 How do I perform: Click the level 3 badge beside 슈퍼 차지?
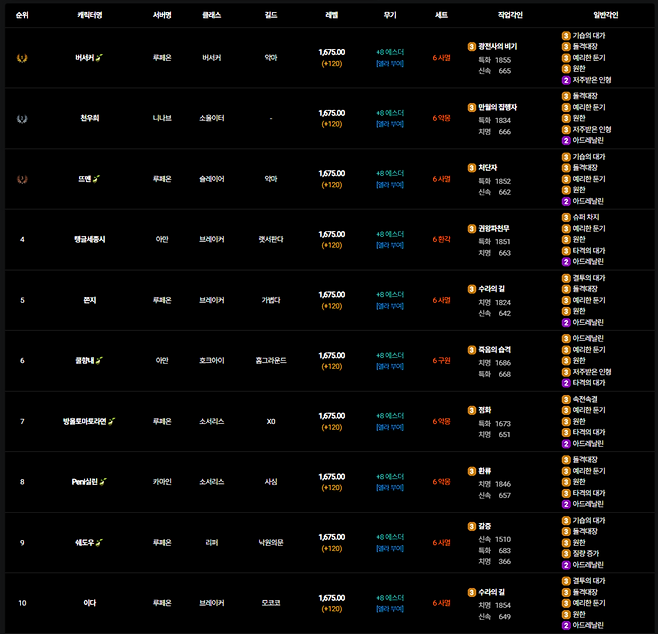tap(566, 217)
